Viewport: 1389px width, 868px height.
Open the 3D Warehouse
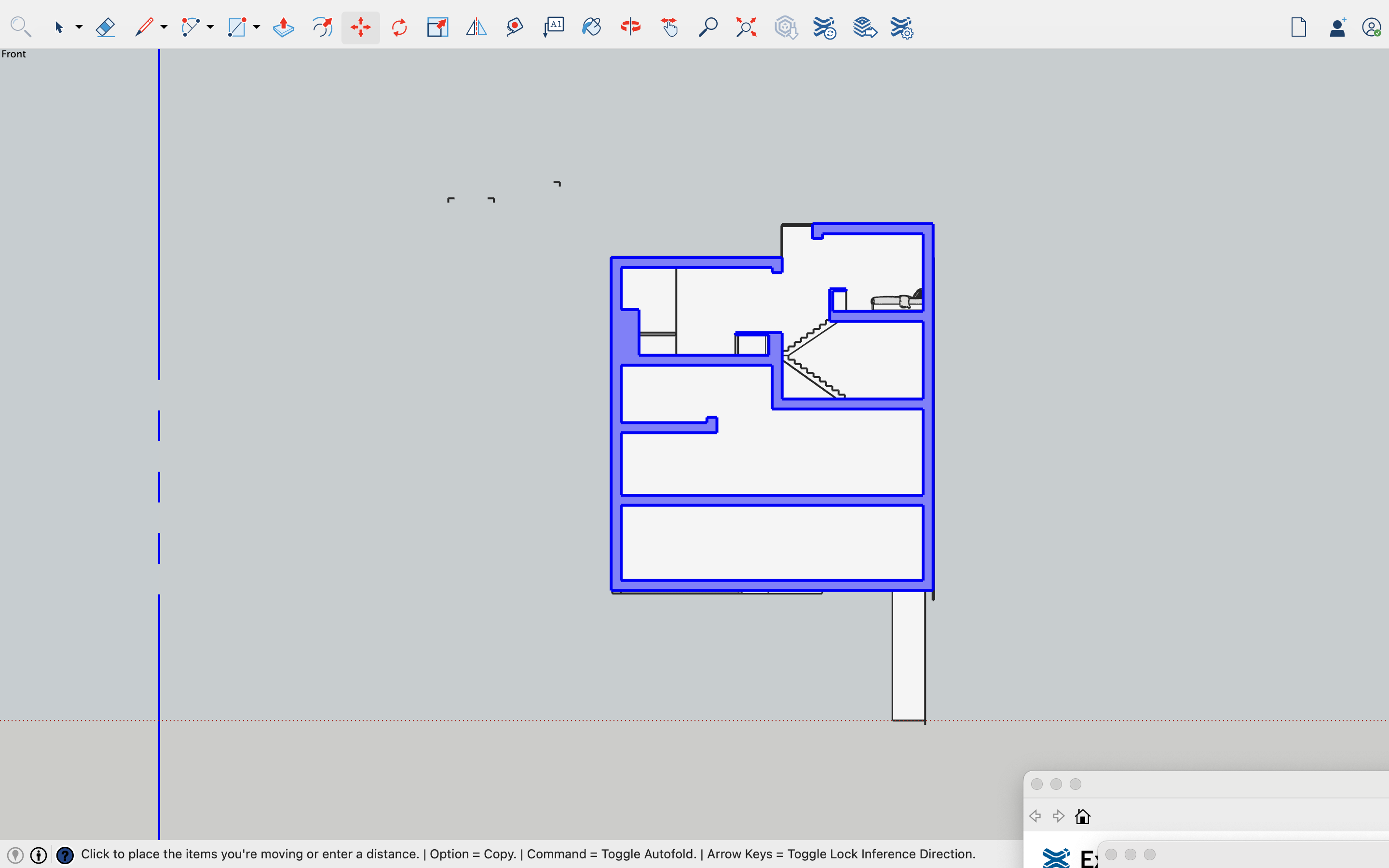pos(786,27)
